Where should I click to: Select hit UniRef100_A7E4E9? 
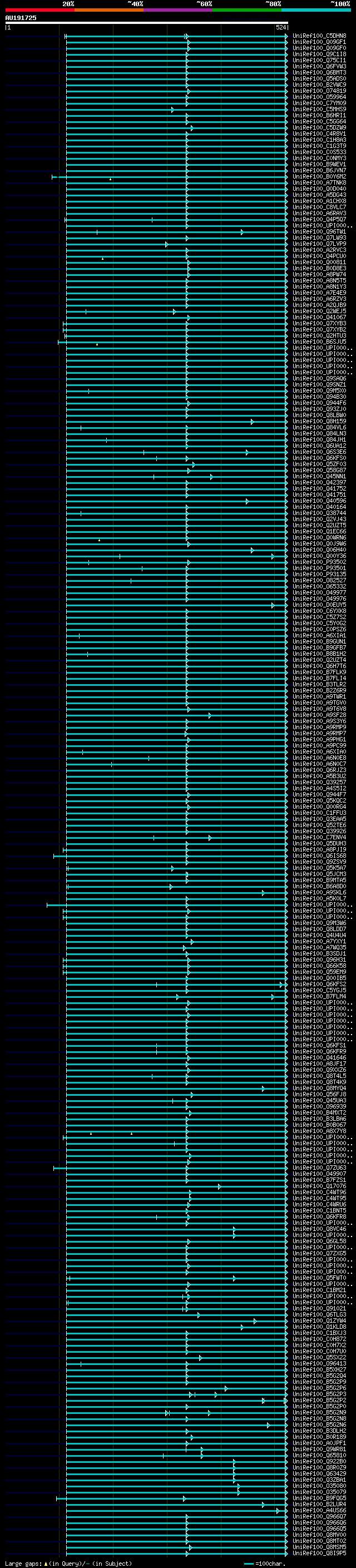click(319, 293)
